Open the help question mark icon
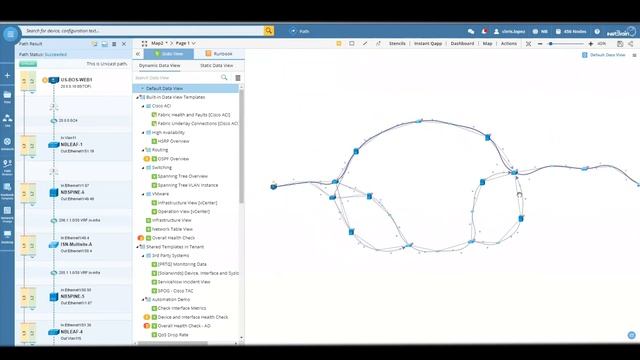640x360 pixels. click(x=597, y=31)
